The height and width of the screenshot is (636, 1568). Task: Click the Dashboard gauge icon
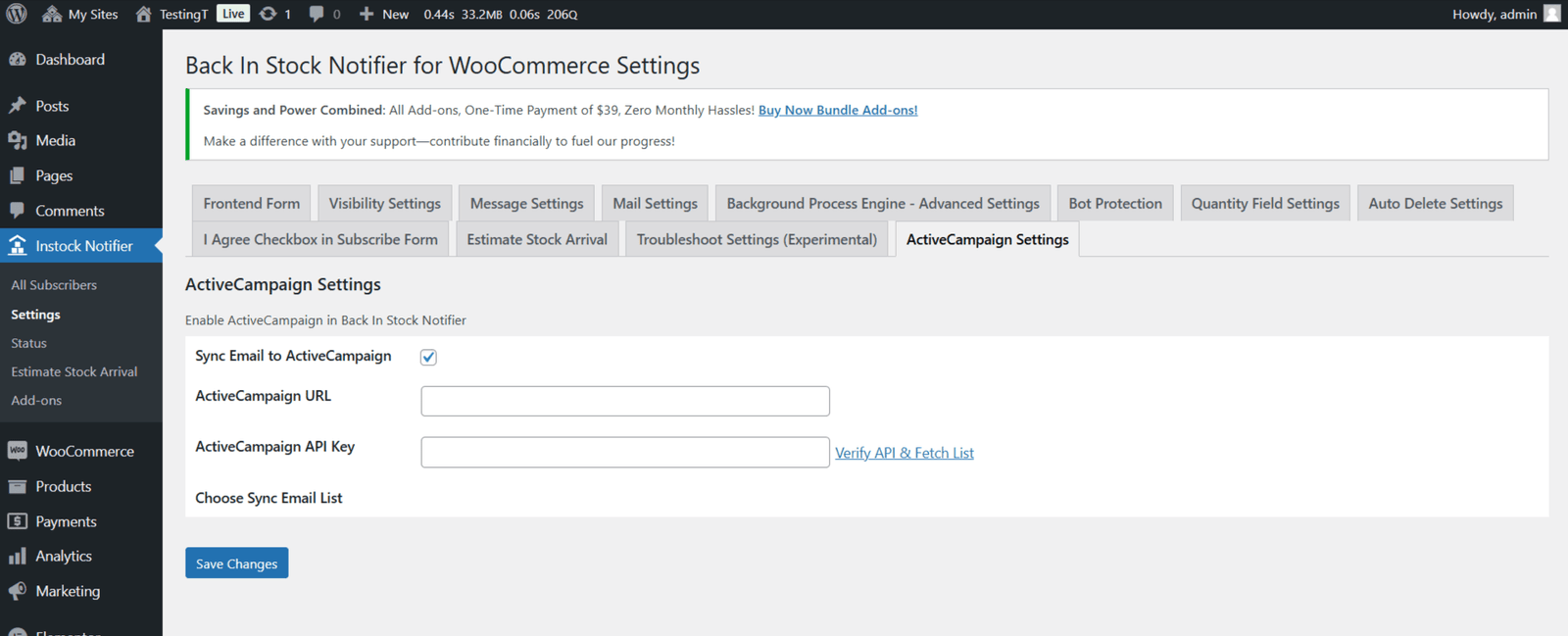(18, 60)
